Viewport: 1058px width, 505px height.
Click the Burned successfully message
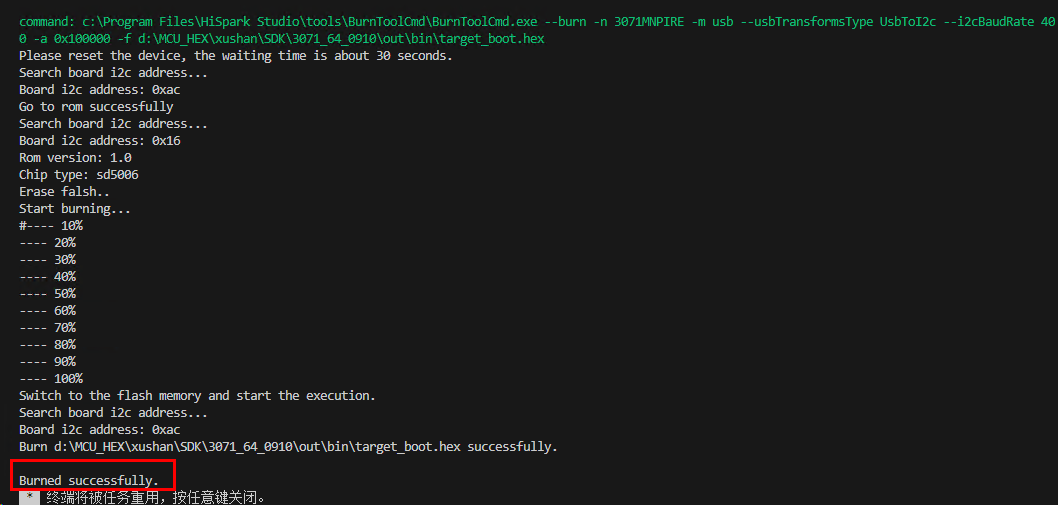click(89, 481)
